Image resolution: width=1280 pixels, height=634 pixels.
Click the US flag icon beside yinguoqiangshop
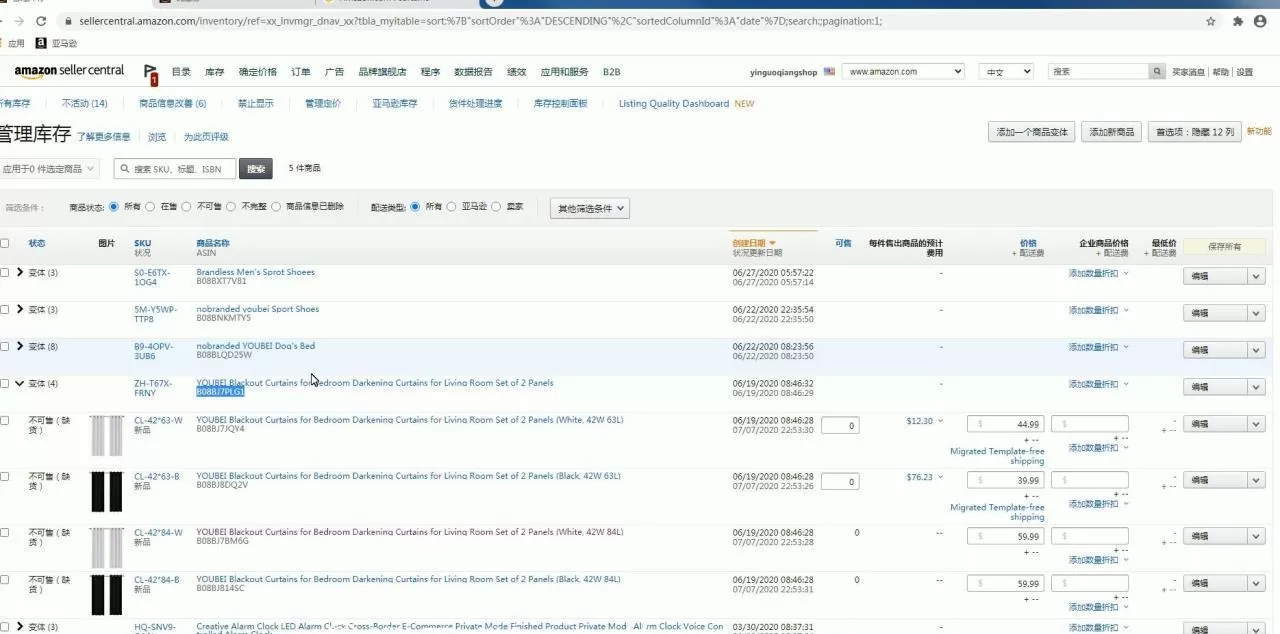click(x=828, y=71)
